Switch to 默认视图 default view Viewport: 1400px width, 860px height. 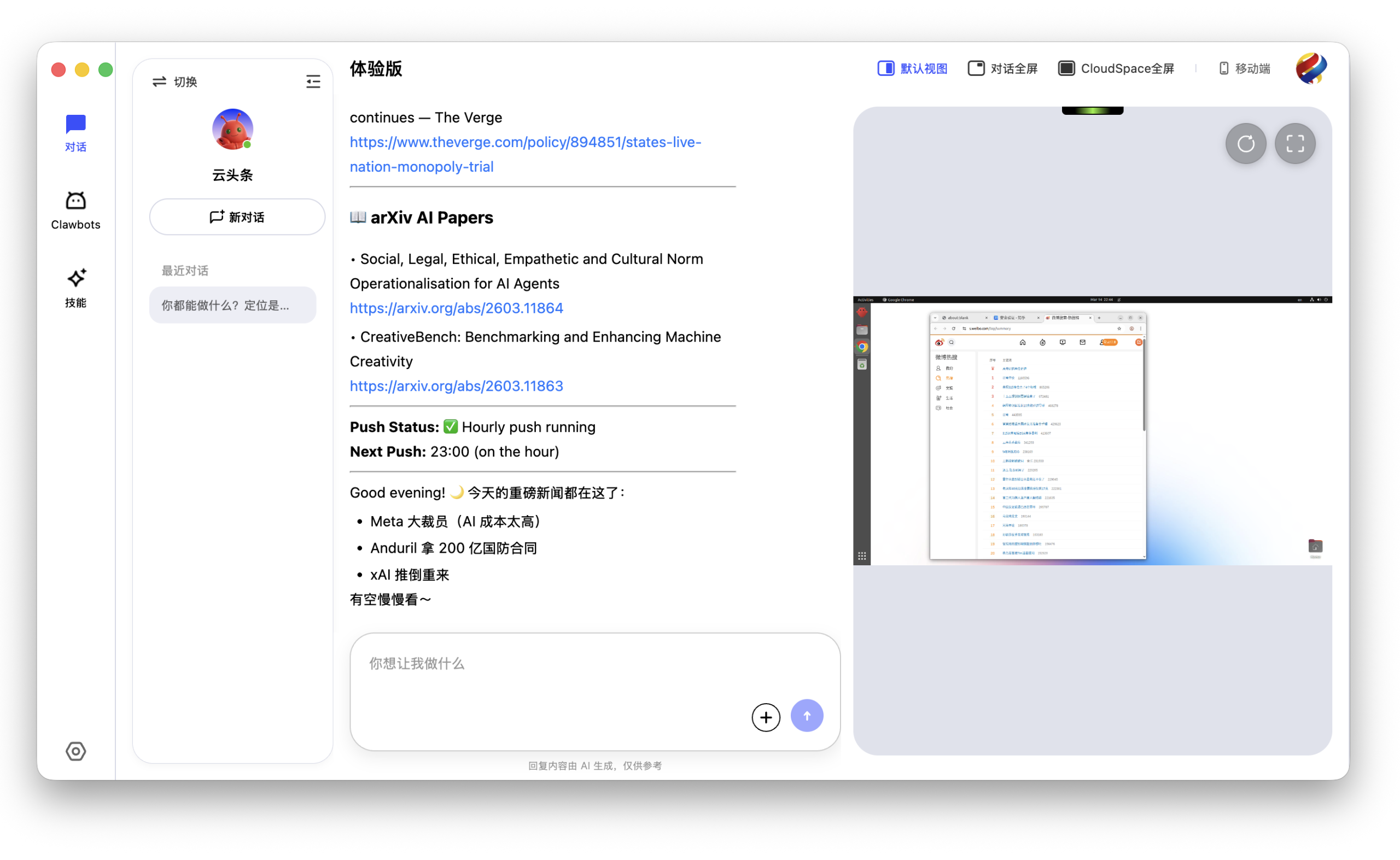pyautogui.click(x=912, y=68)
